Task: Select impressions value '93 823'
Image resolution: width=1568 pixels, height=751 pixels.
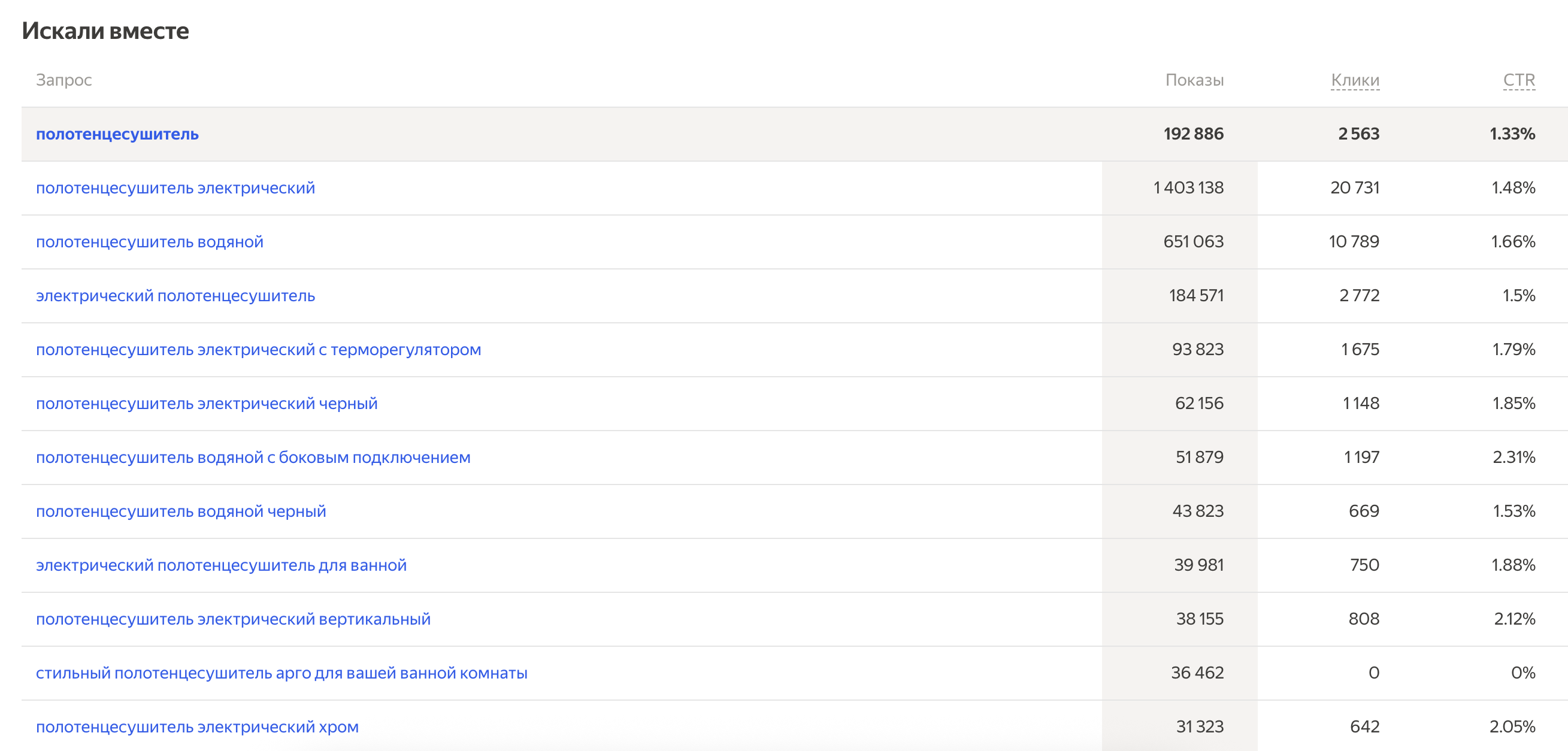Action: [1198, 350]
